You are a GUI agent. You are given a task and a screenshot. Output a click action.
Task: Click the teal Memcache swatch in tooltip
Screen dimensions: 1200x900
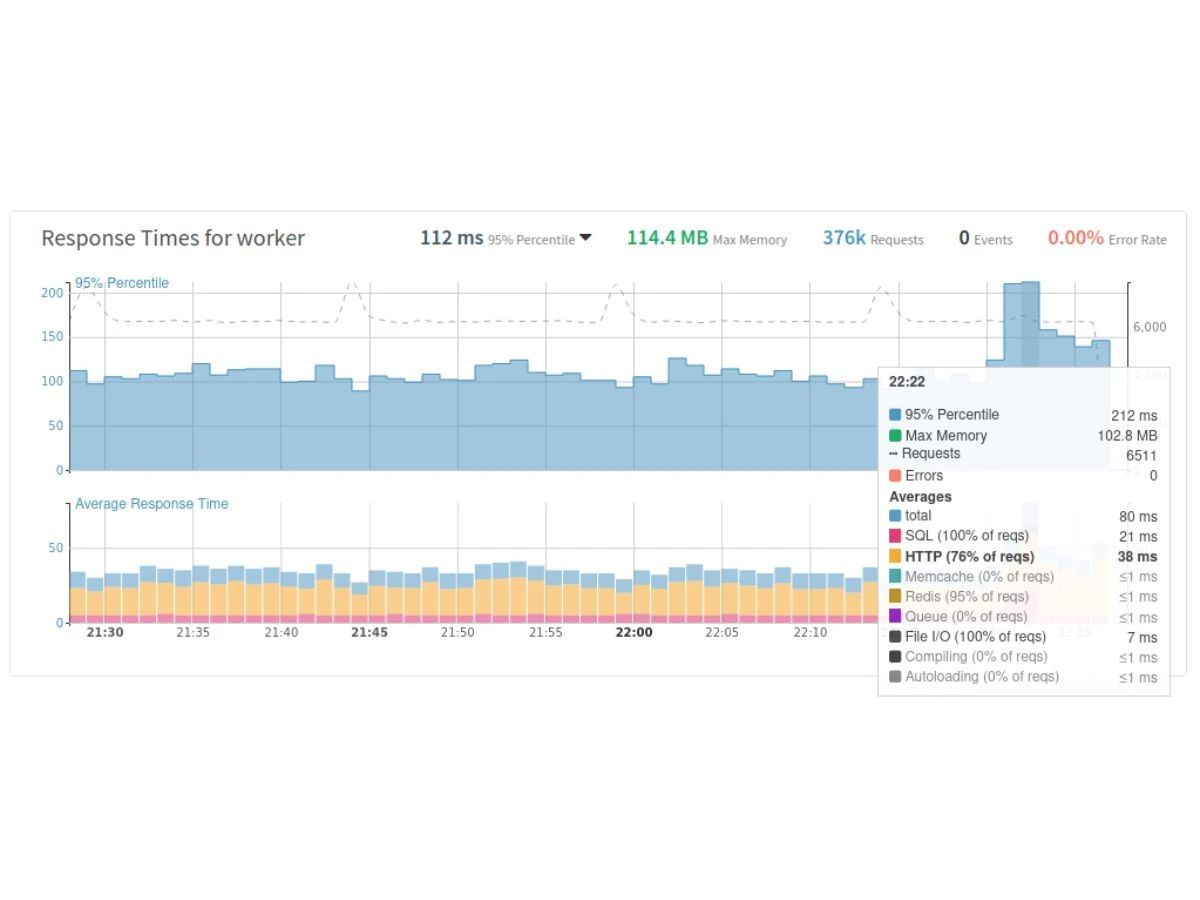click(895, 577)
